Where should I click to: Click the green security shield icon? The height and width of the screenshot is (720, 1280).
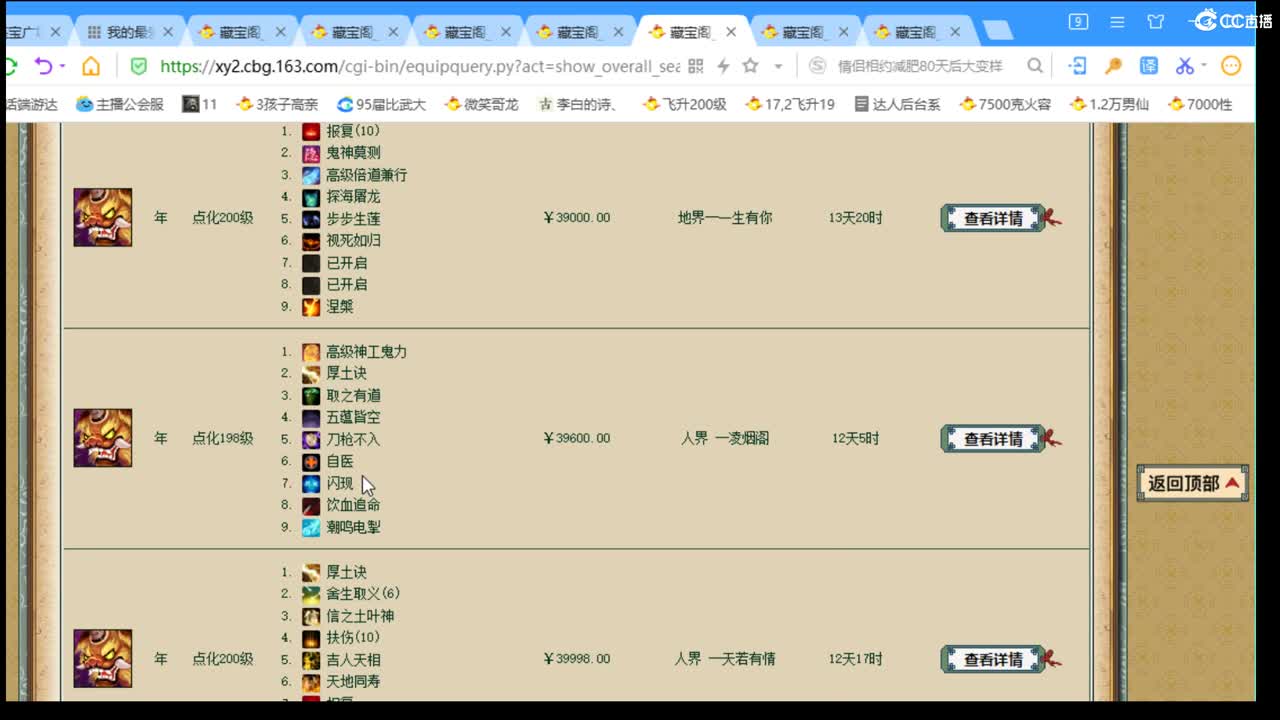tap(139, 66)
